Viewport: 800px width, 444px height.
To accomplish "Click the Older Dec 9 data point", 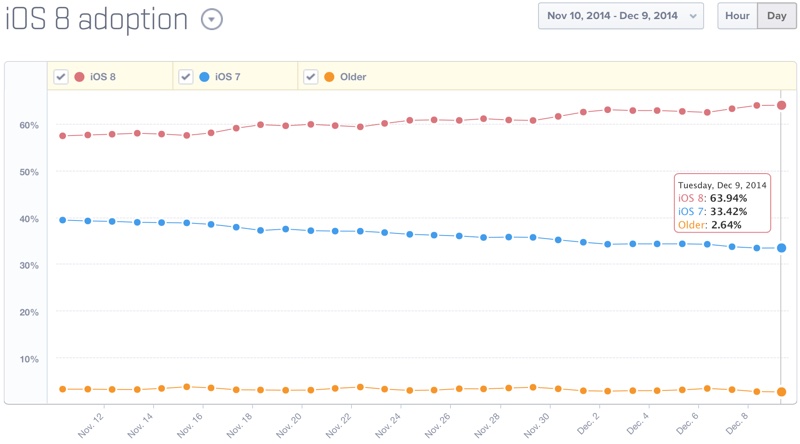I will pyautogui.click(x=781, y=392).
